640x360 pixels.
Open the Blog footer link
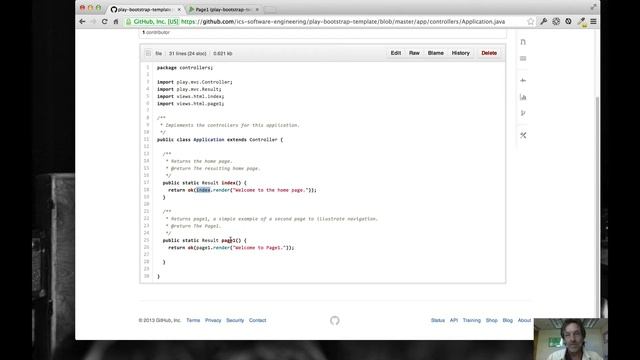pos(507,320)
